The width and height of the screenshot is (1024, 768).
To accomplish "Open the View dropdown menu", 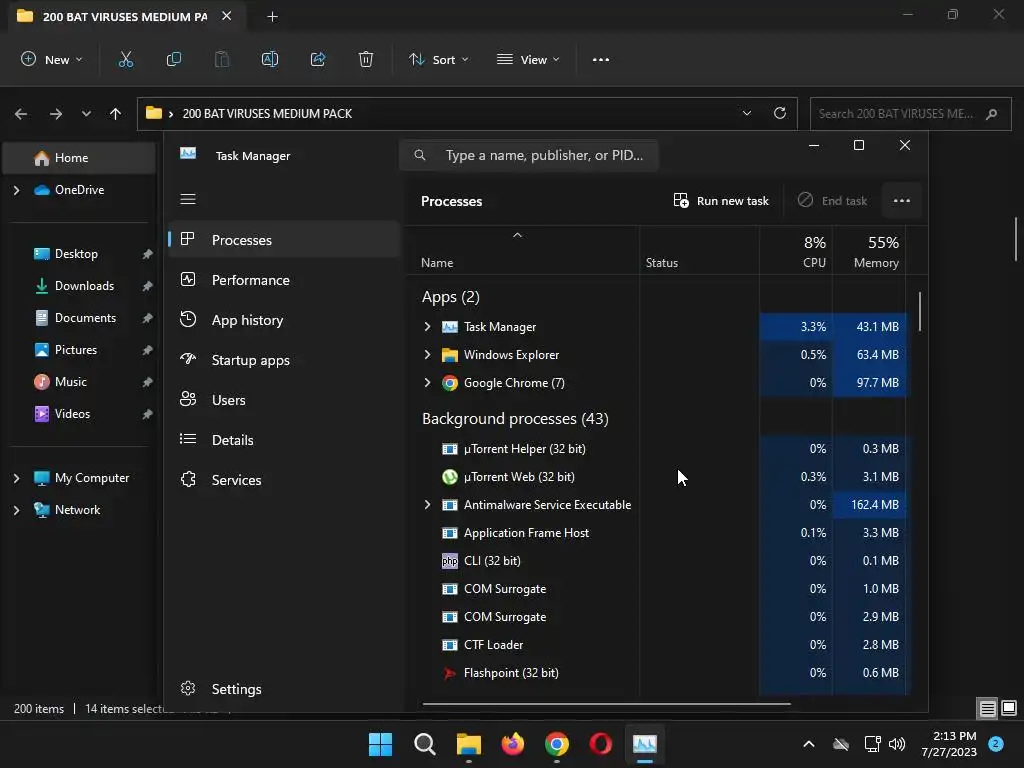I will tap(528, 59).
